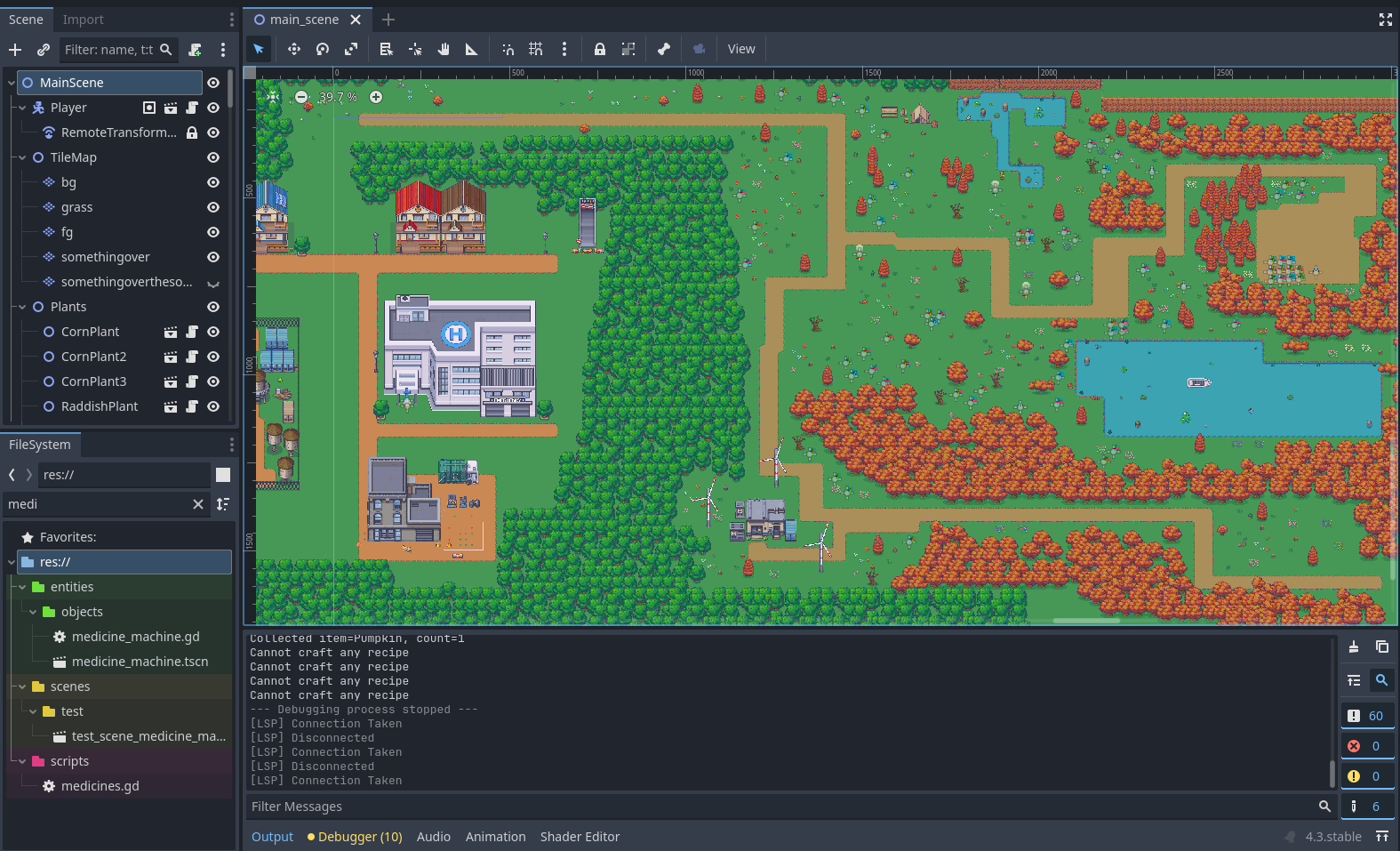Collapse the entities folder in FileSystem
Viewport: 1400px width, 851px height.
pyautogui.click(x=22, y=587)
